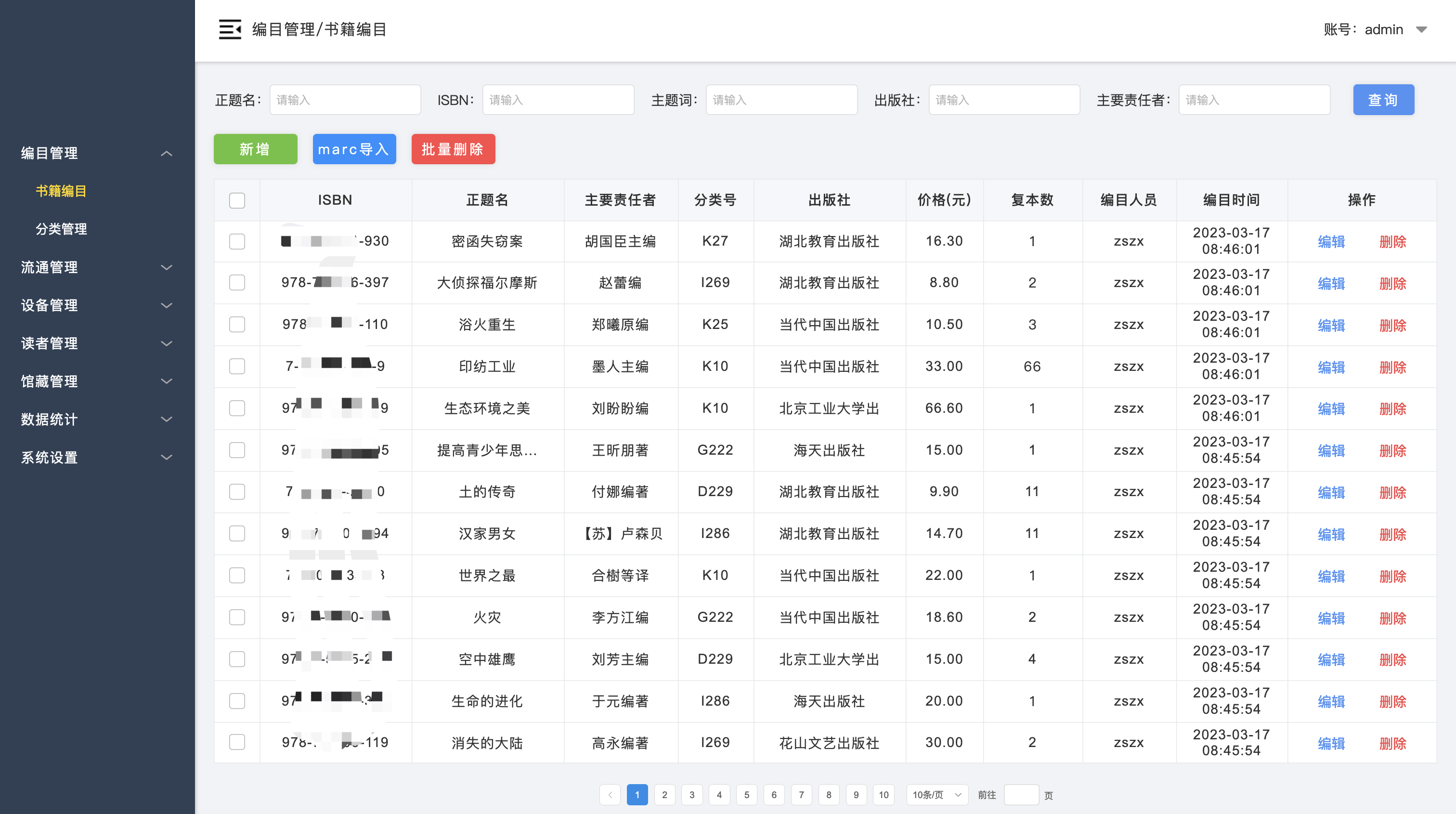
Task: Check the row for 汉家男女
Action: coord(237,534)
